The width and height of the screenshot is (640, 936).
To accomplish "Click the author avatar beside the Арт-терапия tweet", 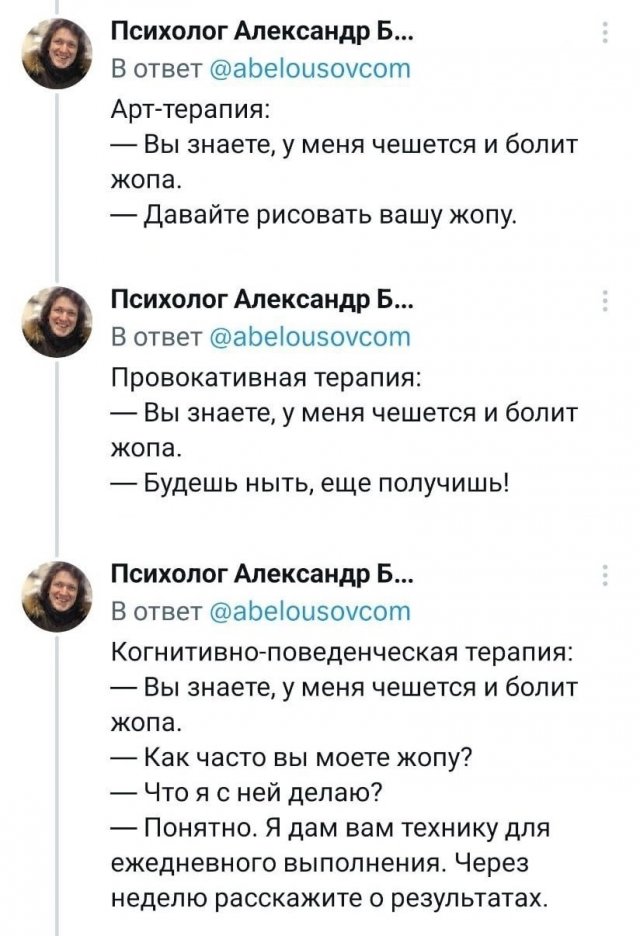I will pyautogui.click(x=56, y=55).
